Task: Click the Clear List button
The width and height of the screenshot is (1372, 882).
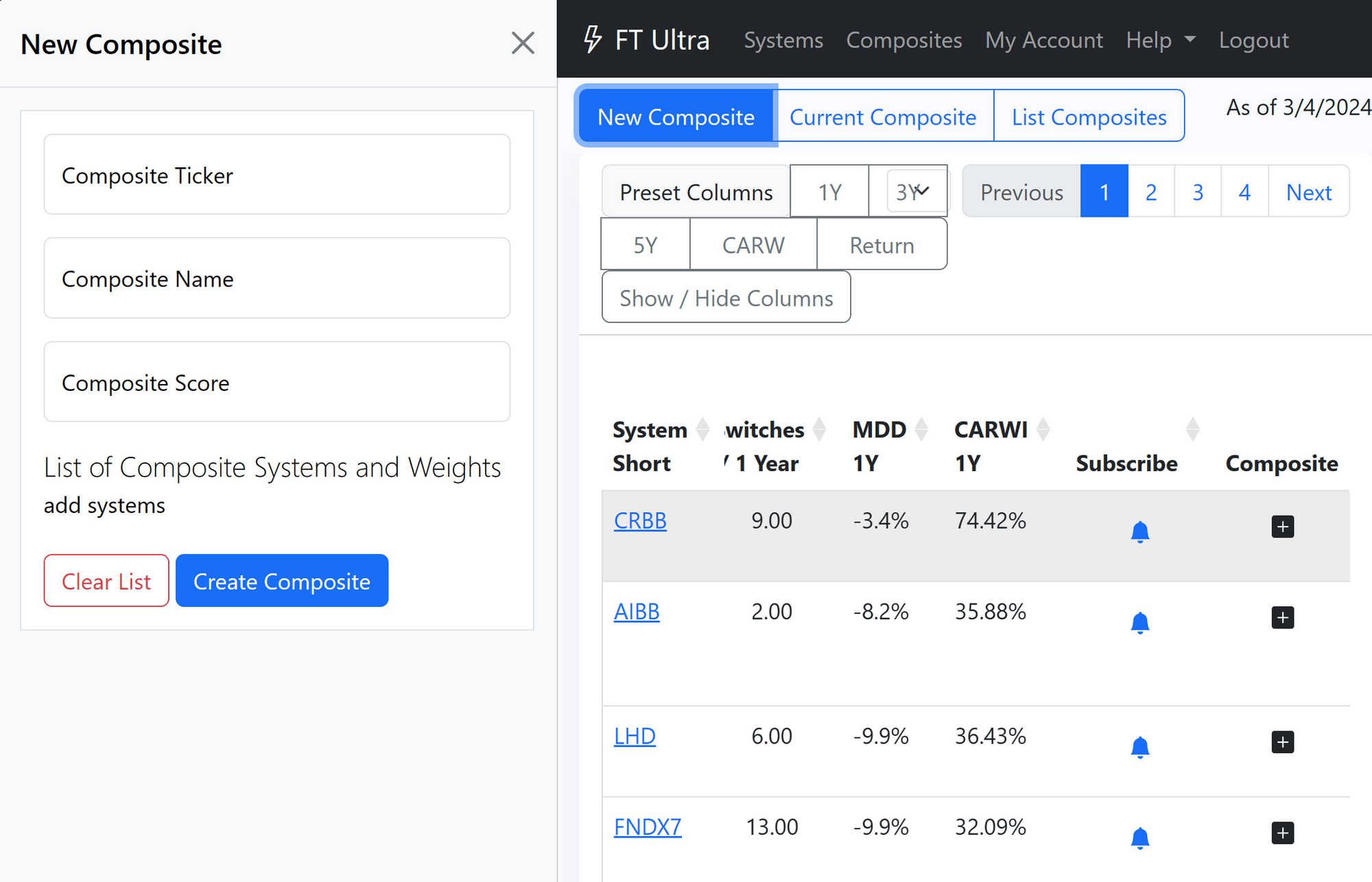Action: click(x=106, y=580)
